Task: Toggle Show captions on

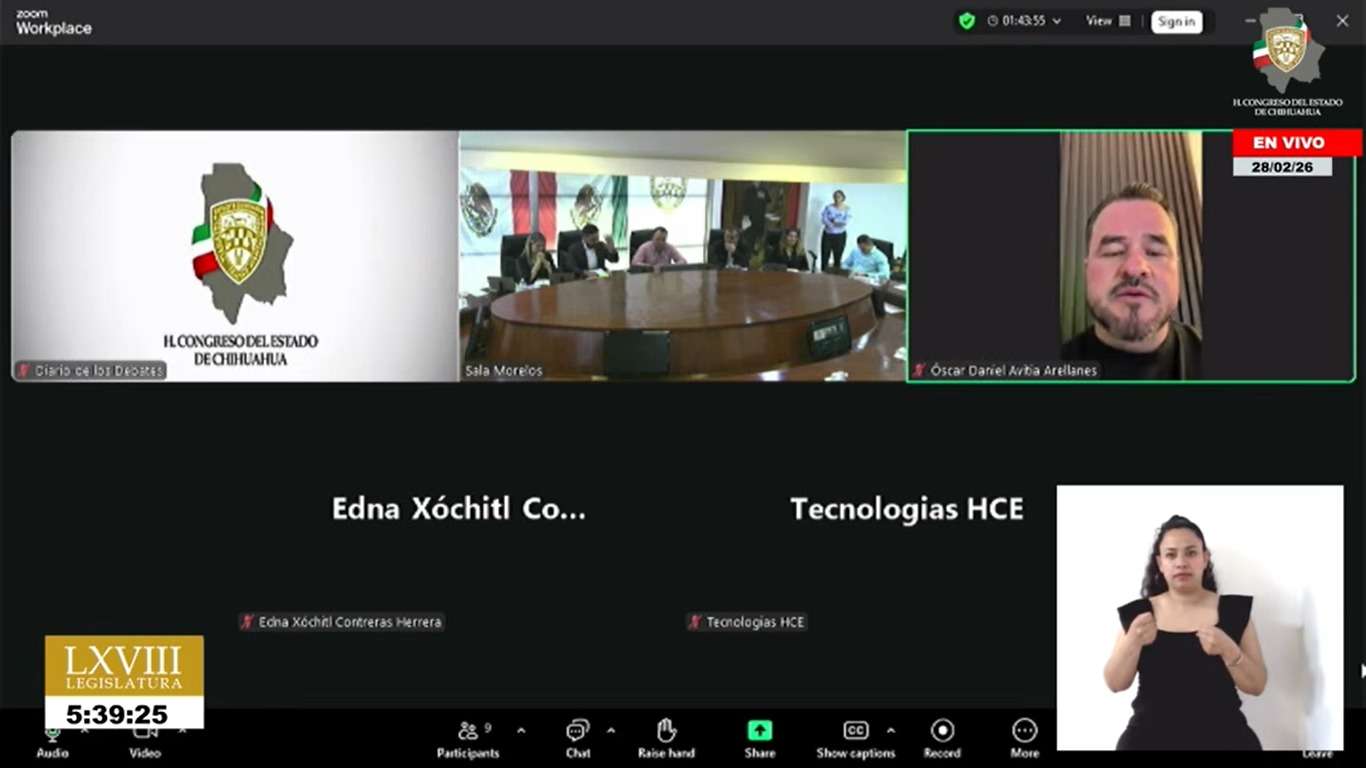Action: pos(855,738)
